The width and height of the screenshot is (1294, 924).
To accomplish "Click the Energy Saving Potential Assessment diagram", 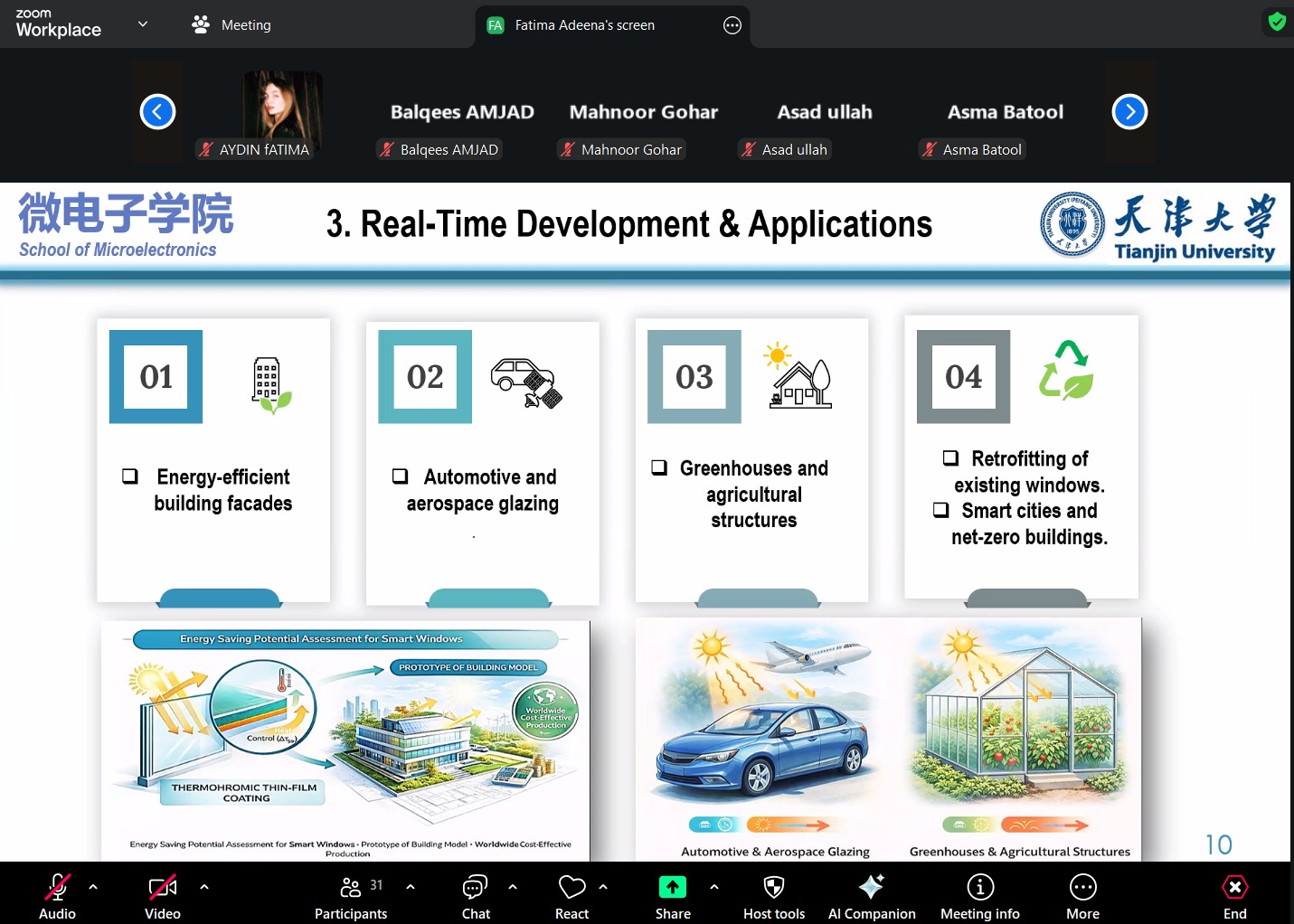I will point(345,740).
